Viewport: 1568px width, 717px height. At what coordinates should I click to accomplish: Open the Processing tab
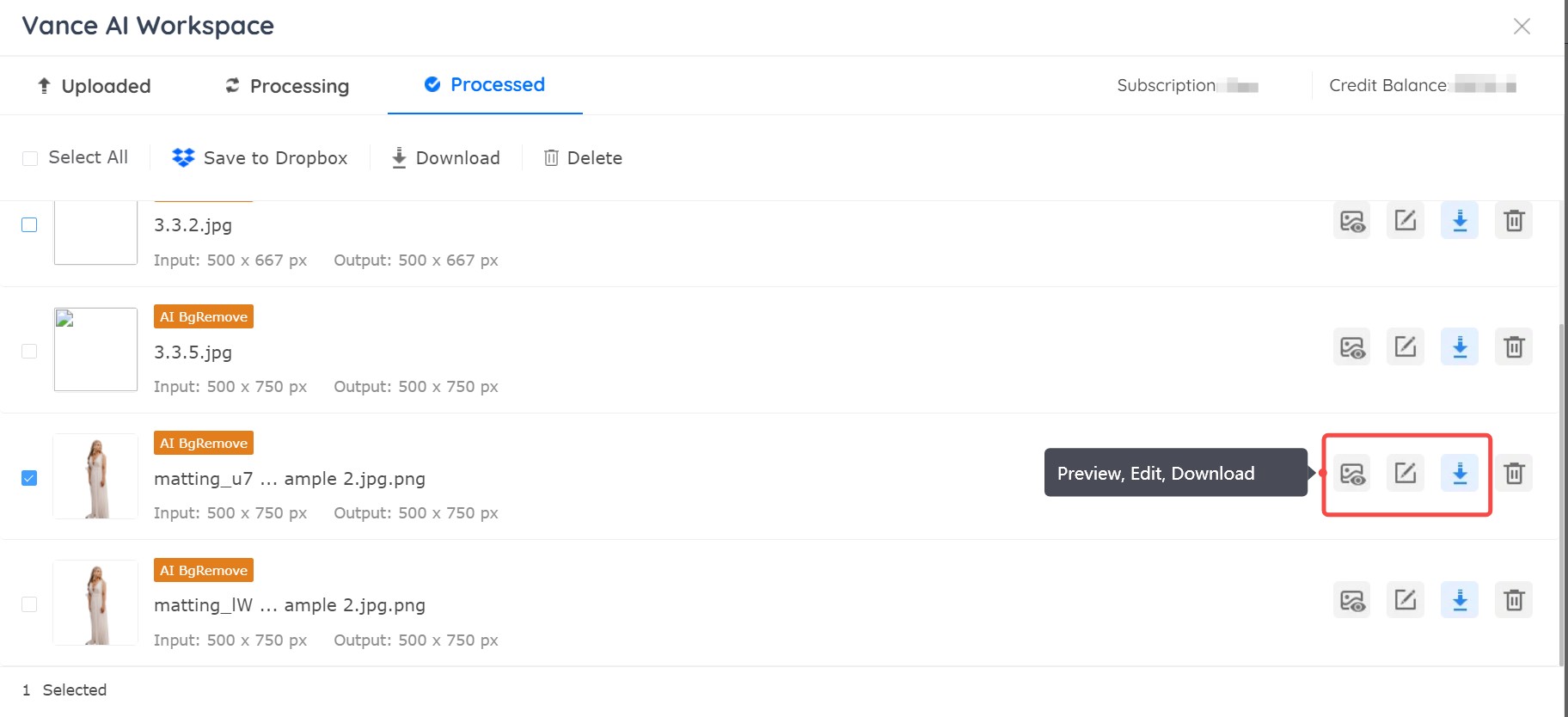[287, 86]
